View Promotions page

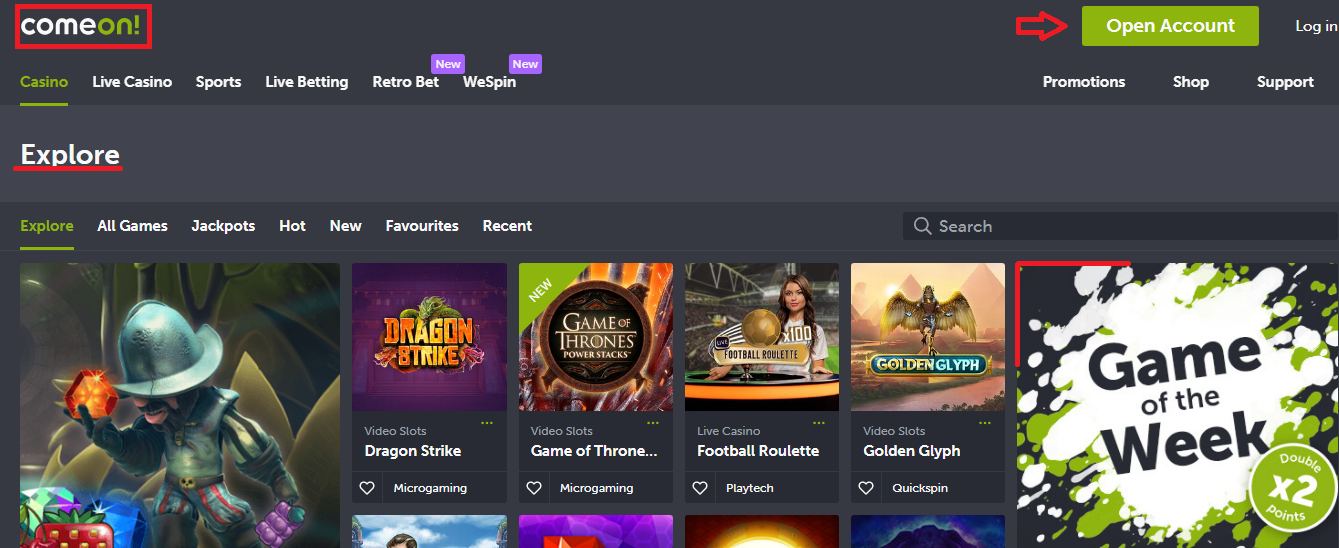pos(1084,82)
